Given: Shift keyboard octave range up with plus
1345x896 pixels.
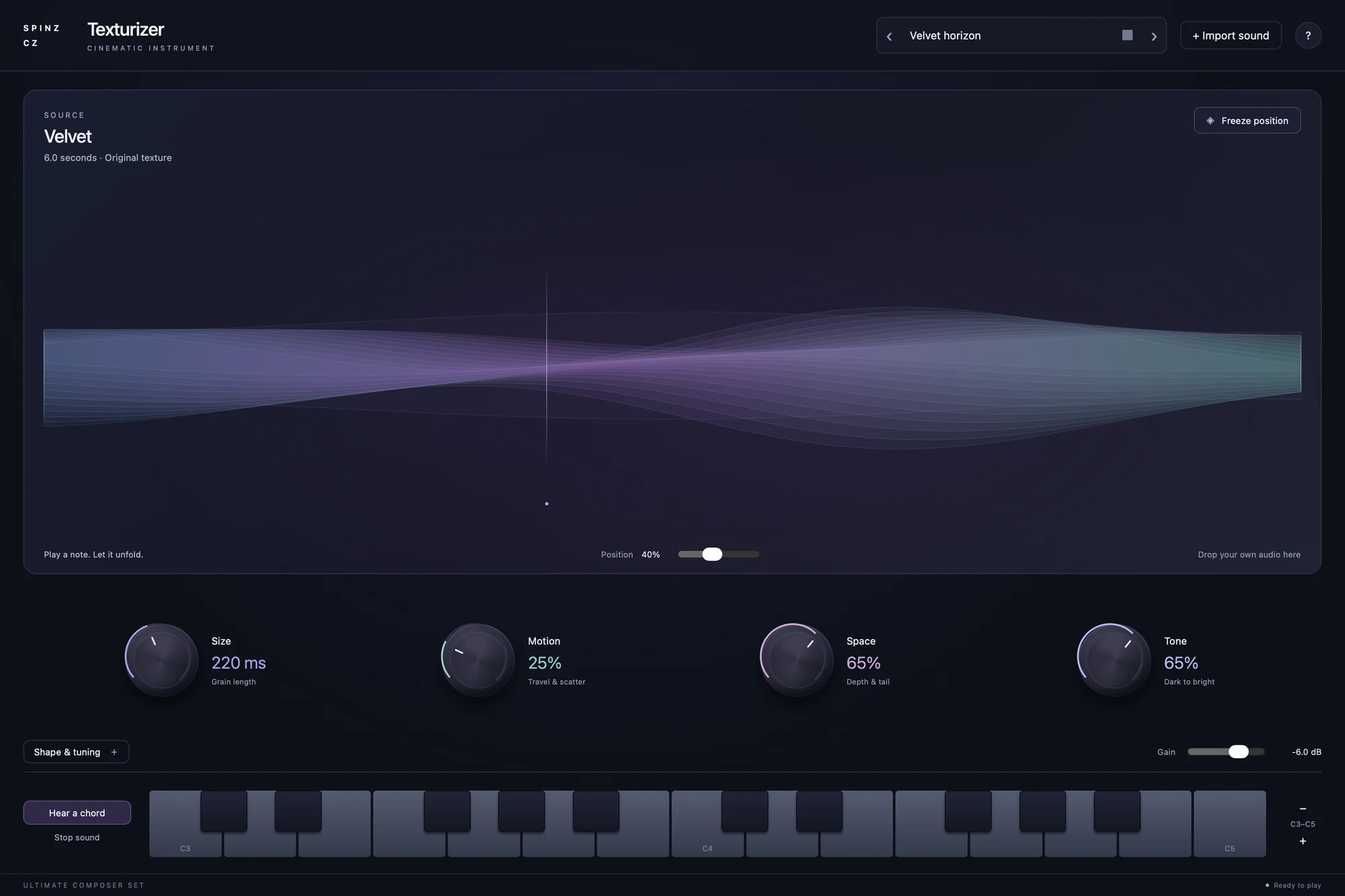Looking at the screenshot, I should 1303,841.
